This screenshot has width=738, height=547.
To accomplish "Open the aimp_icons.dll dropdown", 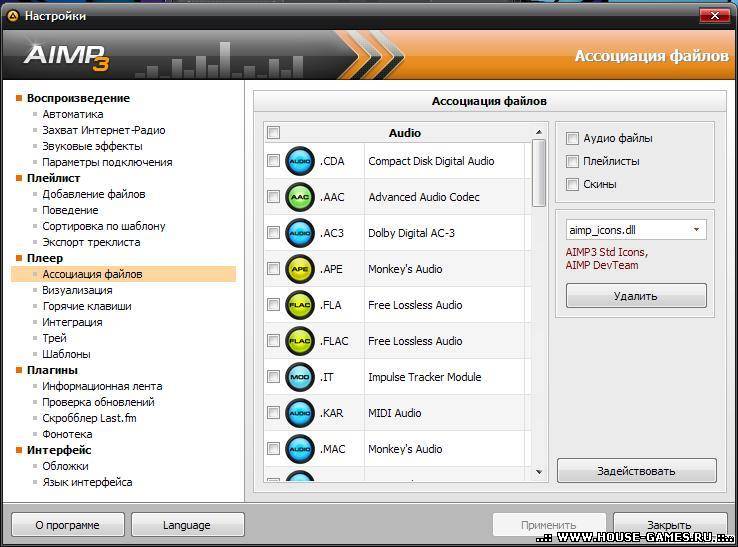I will [x=636, y=230].
